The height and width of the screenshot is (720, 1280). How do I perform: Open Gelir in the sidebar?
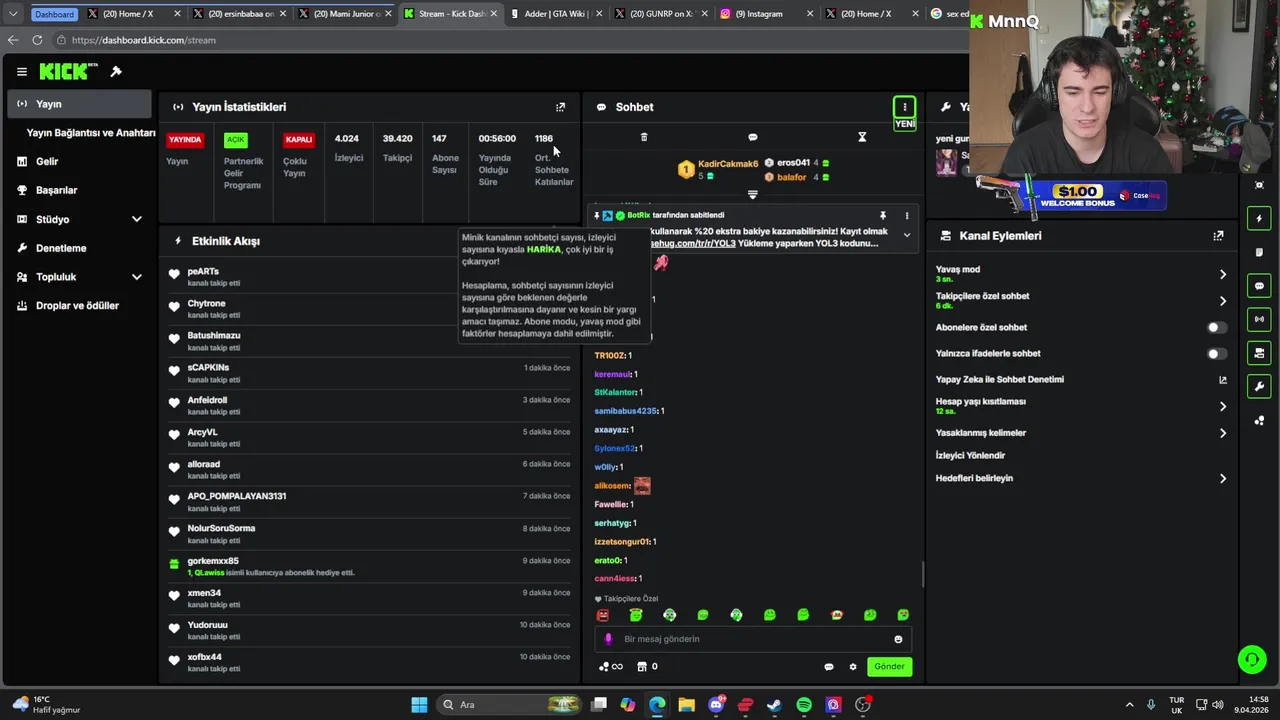click(79, 161)
